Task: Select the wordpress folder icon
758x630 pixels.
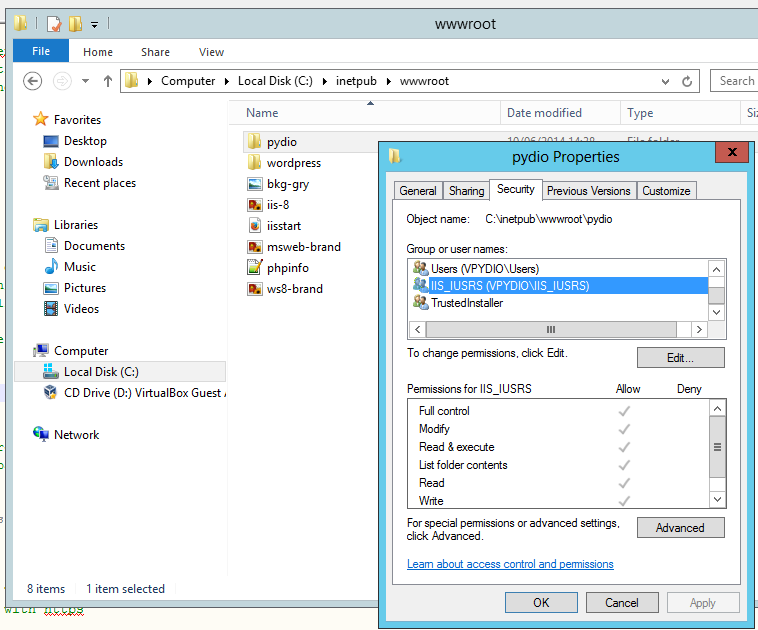Action: click(254, 163)
